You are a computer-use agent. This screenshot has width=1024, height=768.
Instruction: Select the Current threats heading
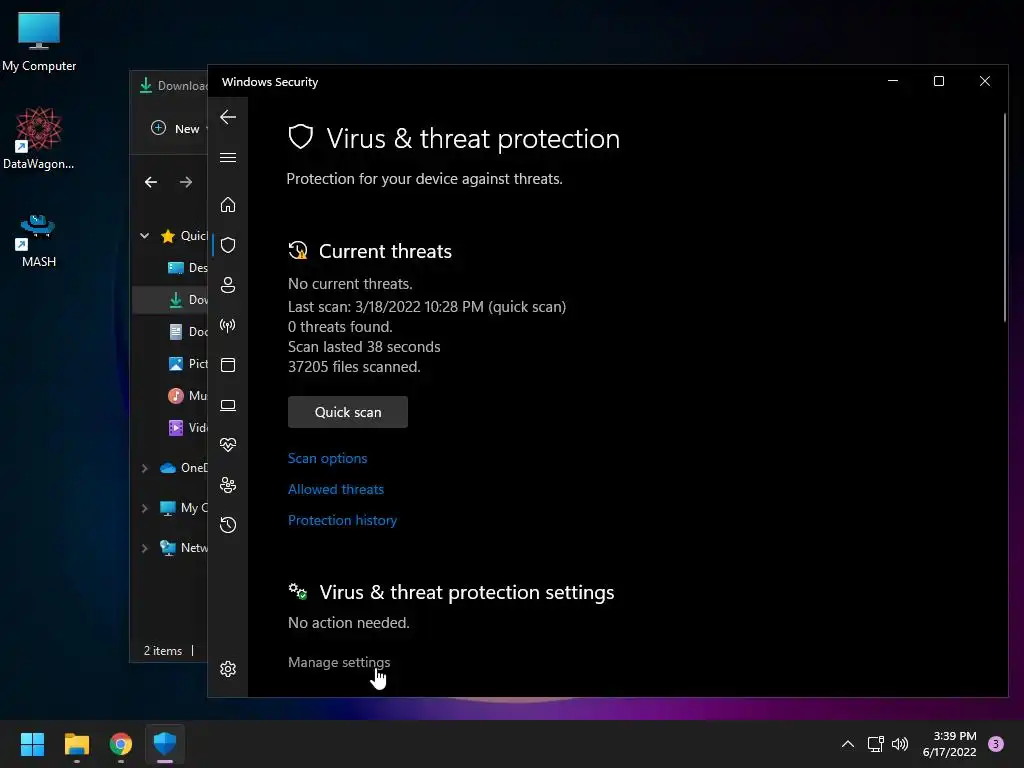click(x=385, y=251)
